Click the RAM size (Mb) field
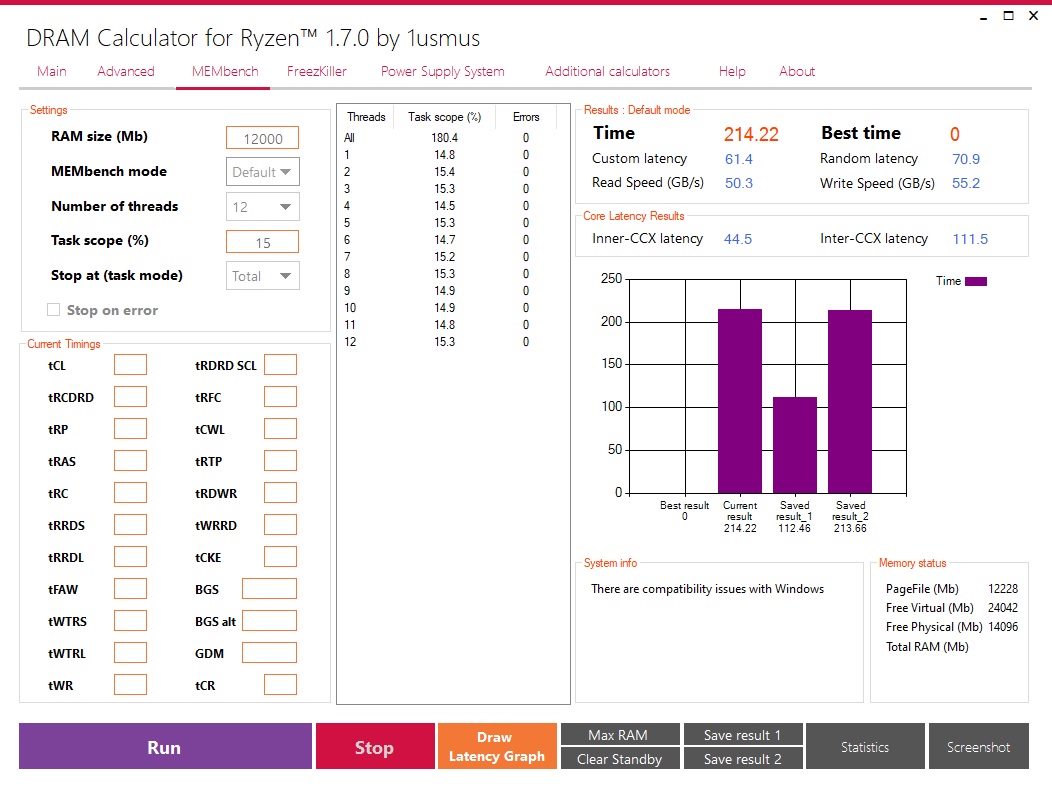The image size is (1052, 790). pyautogui.click(x=262, y=138)
